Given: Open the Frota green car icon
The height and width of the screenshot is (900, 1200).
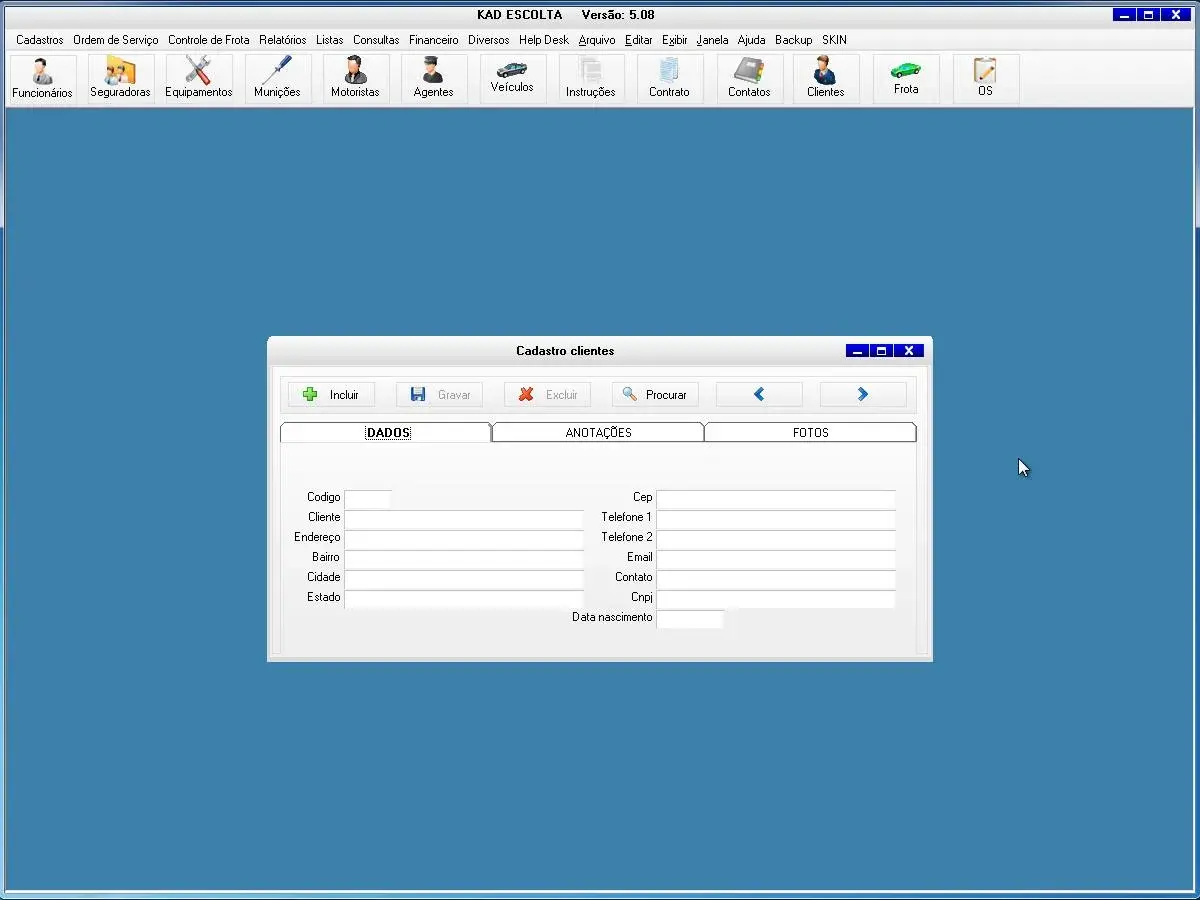Looking at the screenshot, I should pyautogui.click(x=906, y=78).
